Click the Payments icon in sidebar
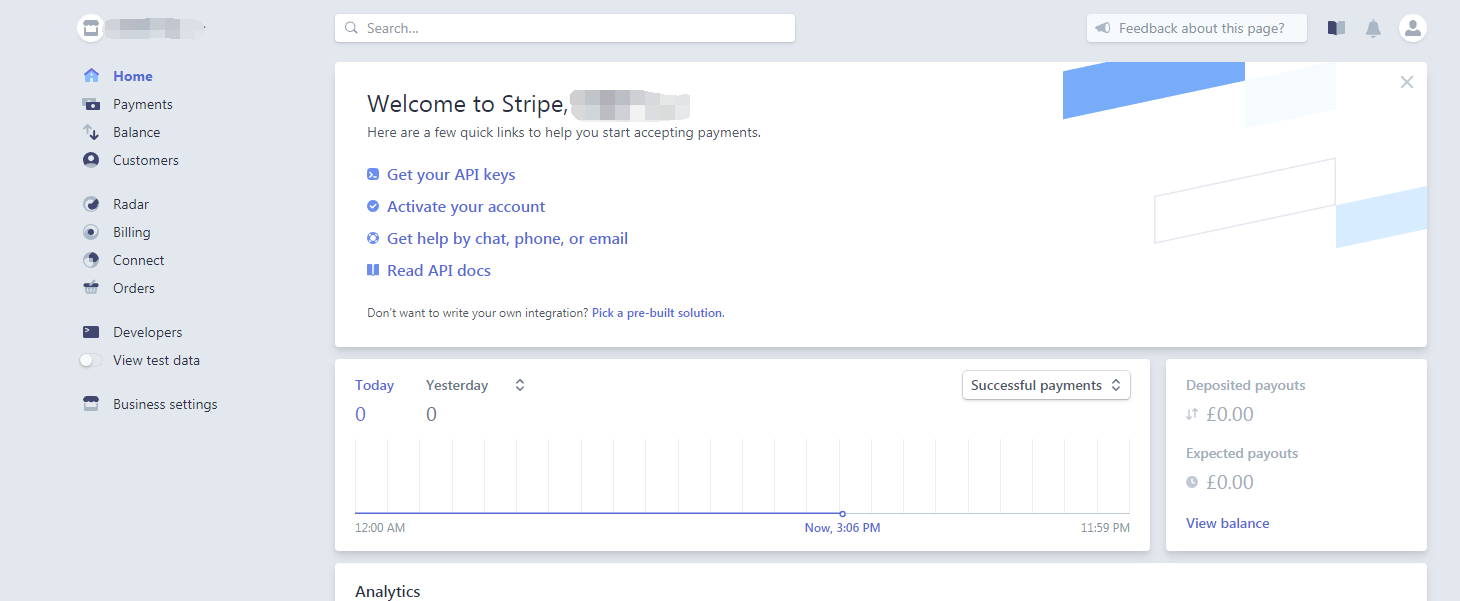 coord(91,104)
